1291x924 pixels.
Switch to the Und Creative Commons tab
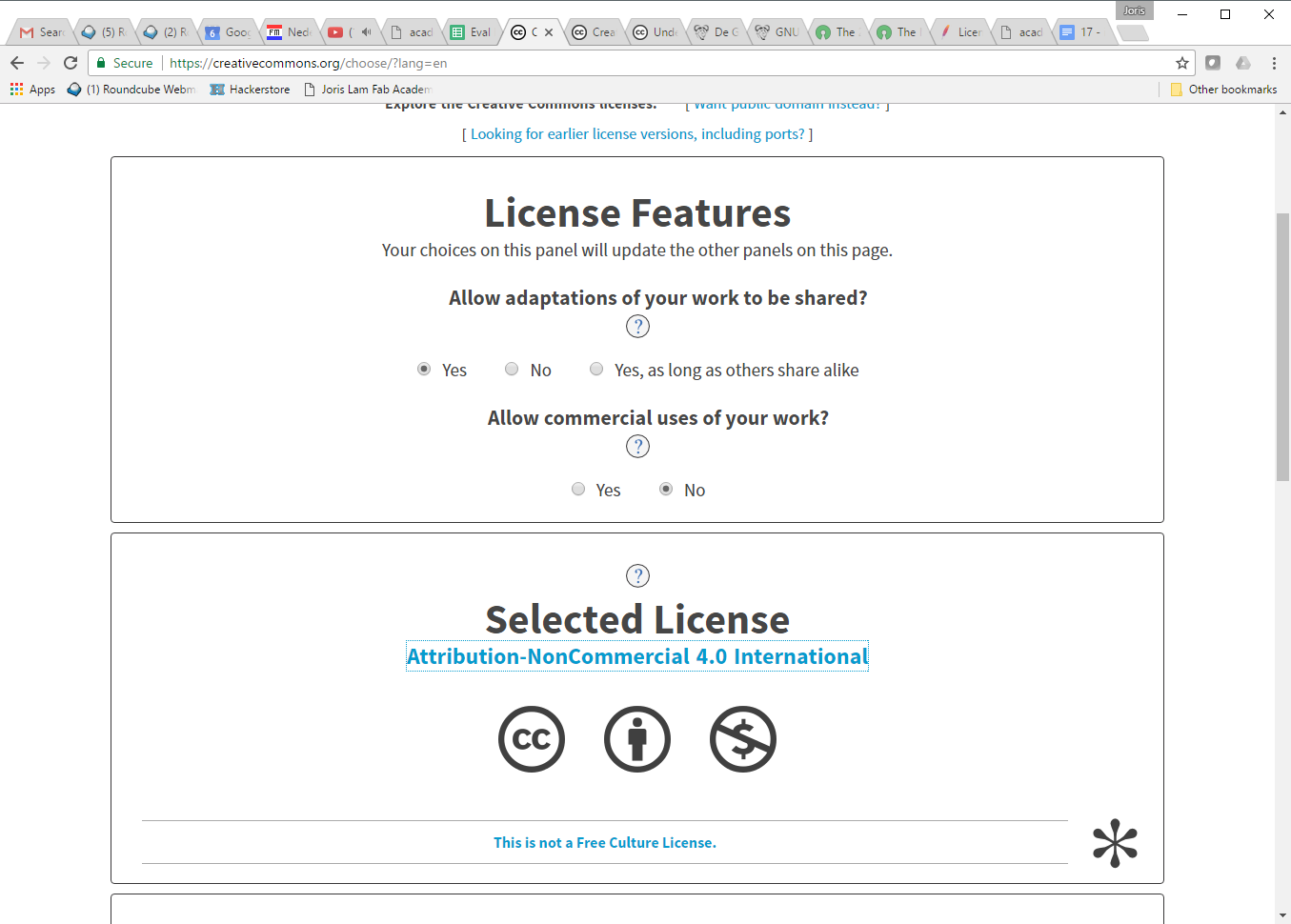655,32
